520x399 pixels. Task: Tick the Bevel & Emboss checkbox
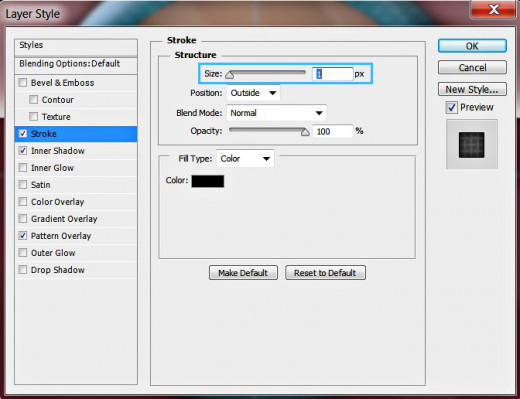(x=23, y=82)
